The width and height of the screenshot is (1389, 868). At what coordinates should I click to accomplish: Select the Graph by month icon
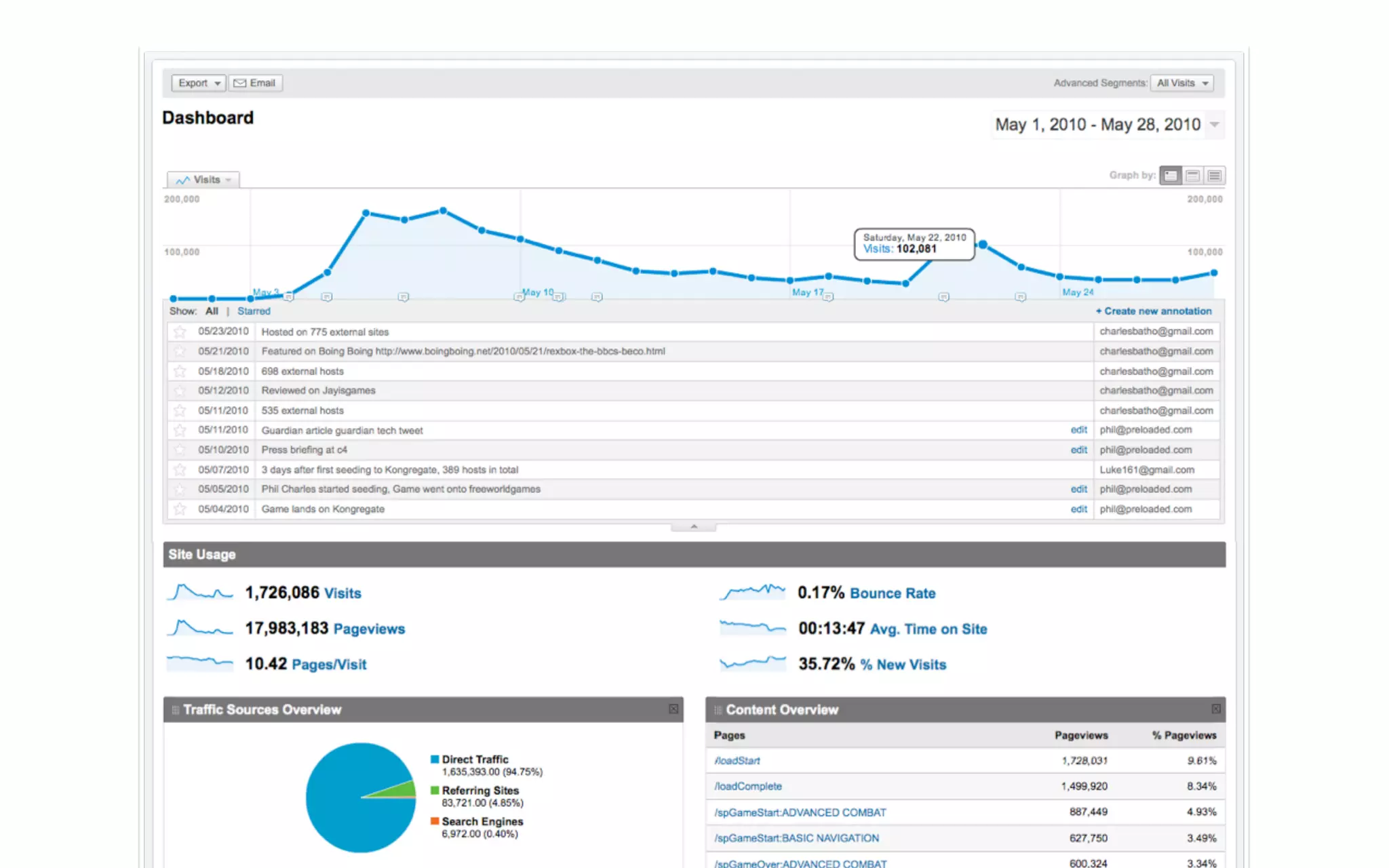coord(1215,176)
